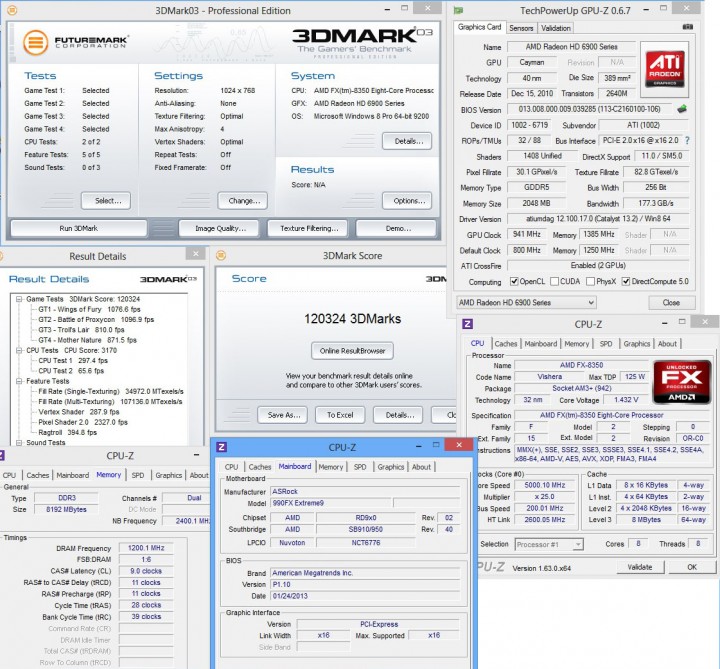The image size is (720, 669).
Task: Select GT4 - Mother Nature result row
Action: (x=88, y=340)
